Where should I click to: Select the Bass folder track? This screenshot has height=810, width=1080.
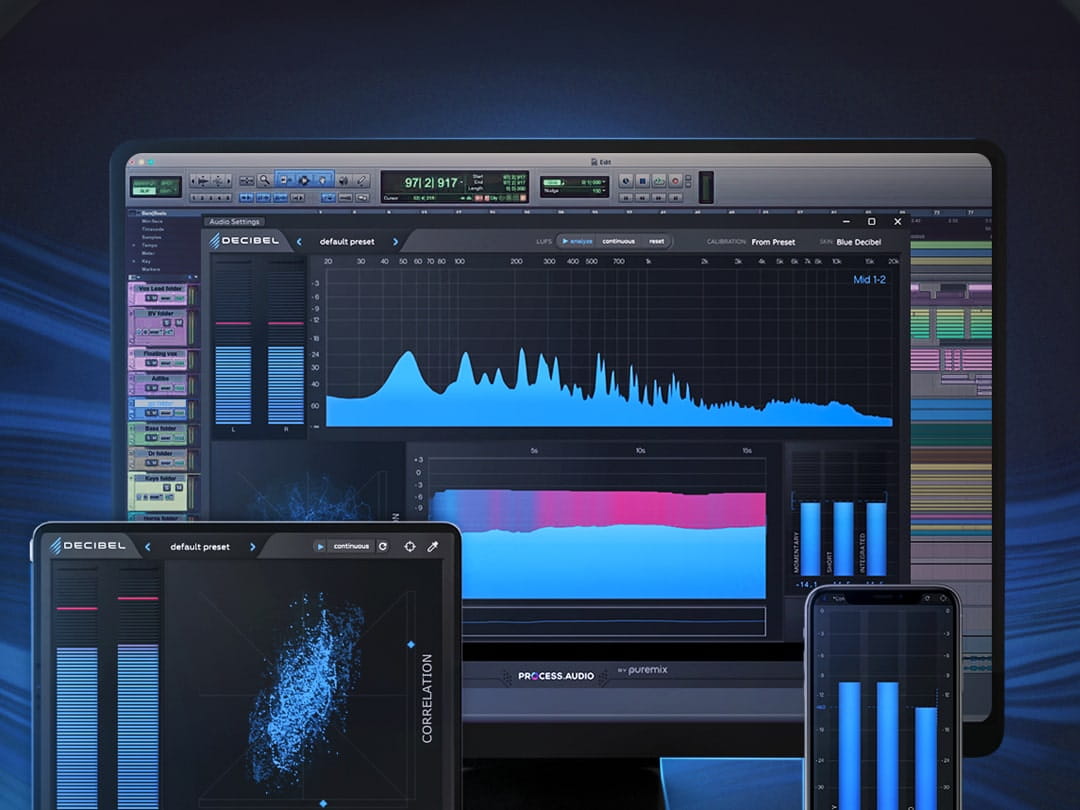tap(160, 428)
